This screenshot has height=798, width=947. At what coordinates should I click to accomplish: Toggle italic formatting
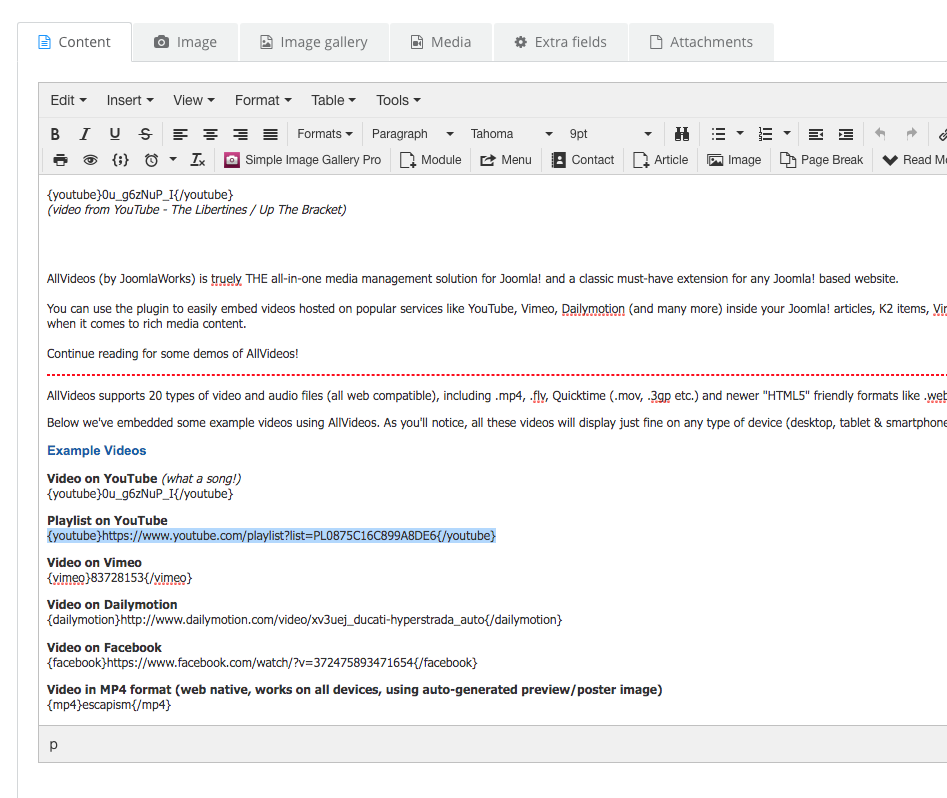coord(85,134)
